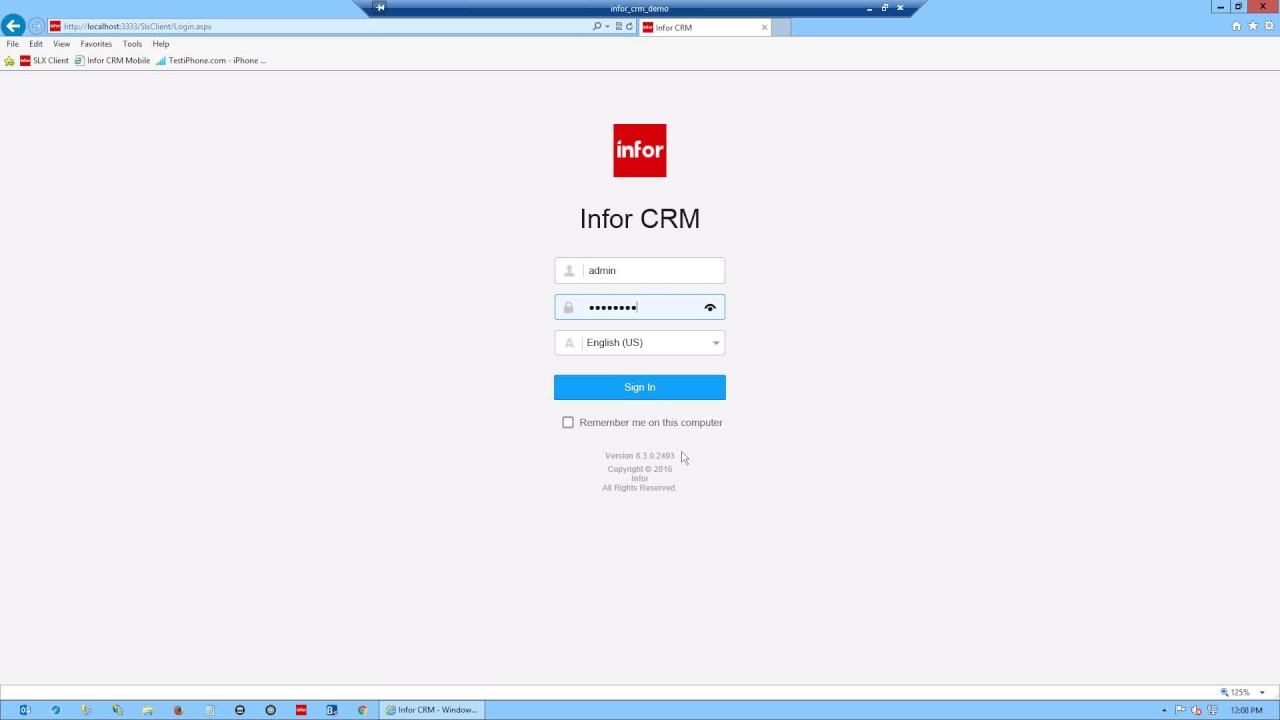
Task: Click the localhost URL address bar
Action: tap(320, 26)
